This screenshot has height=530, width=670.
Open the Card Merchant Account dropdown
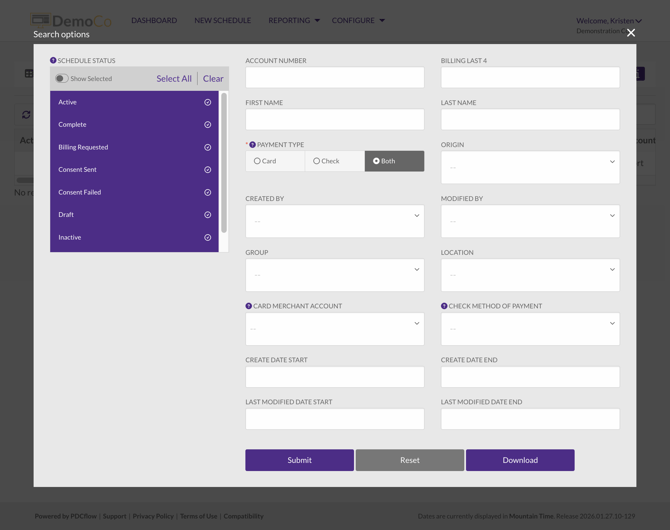point(335,329)
